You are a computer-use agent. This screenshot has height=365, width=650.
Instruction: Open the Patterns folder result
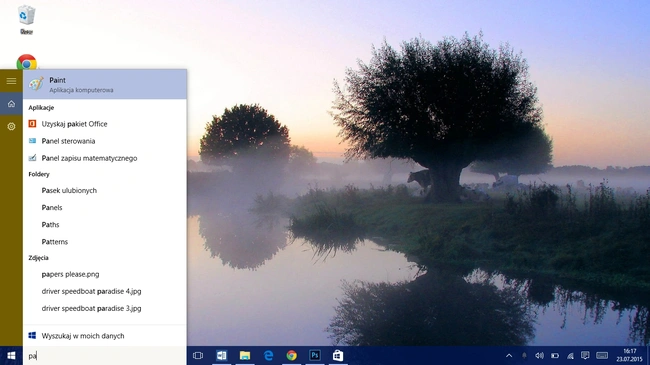pos(105,241)
